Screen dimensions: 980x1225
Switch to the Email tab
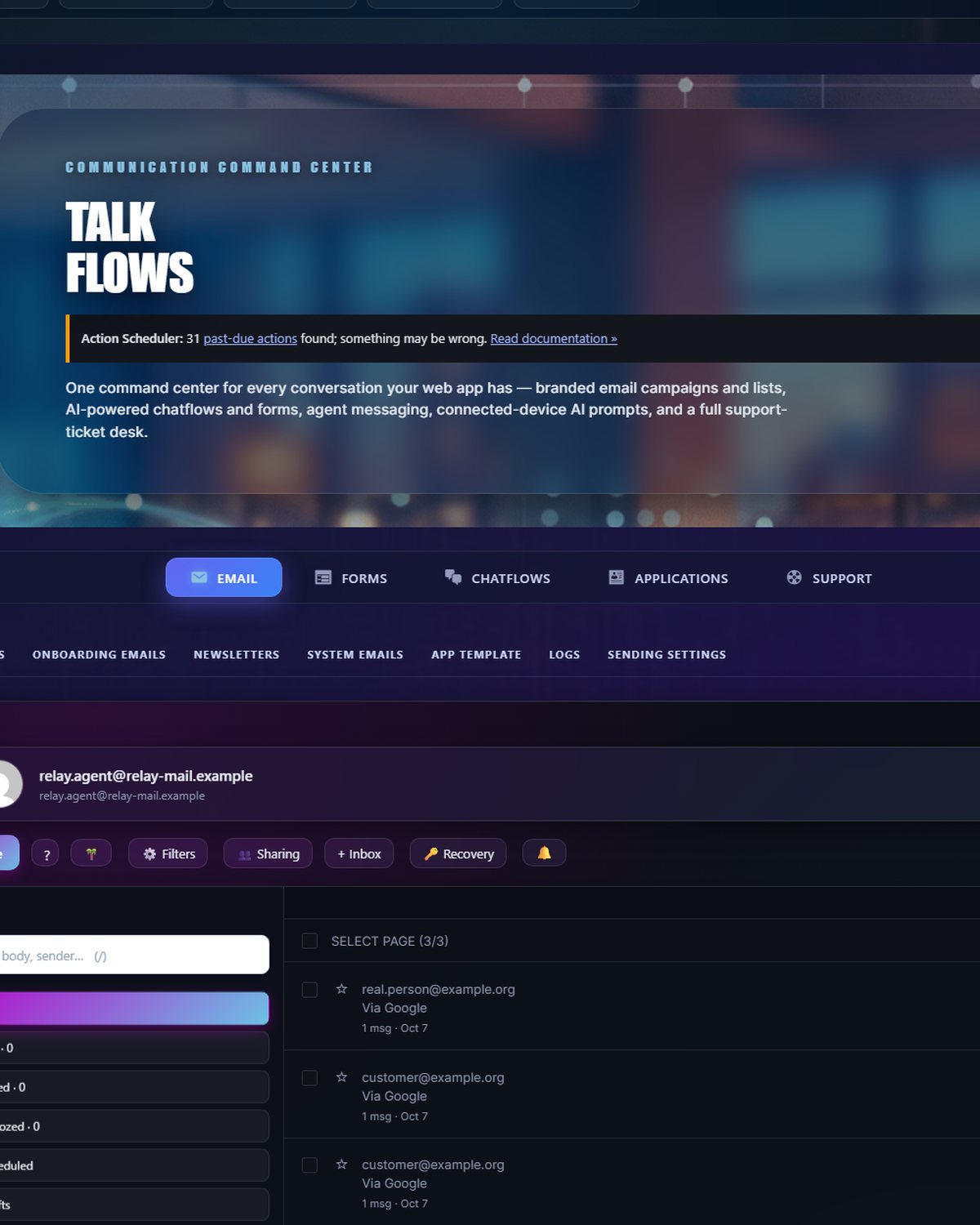click(x=224, y=578)
